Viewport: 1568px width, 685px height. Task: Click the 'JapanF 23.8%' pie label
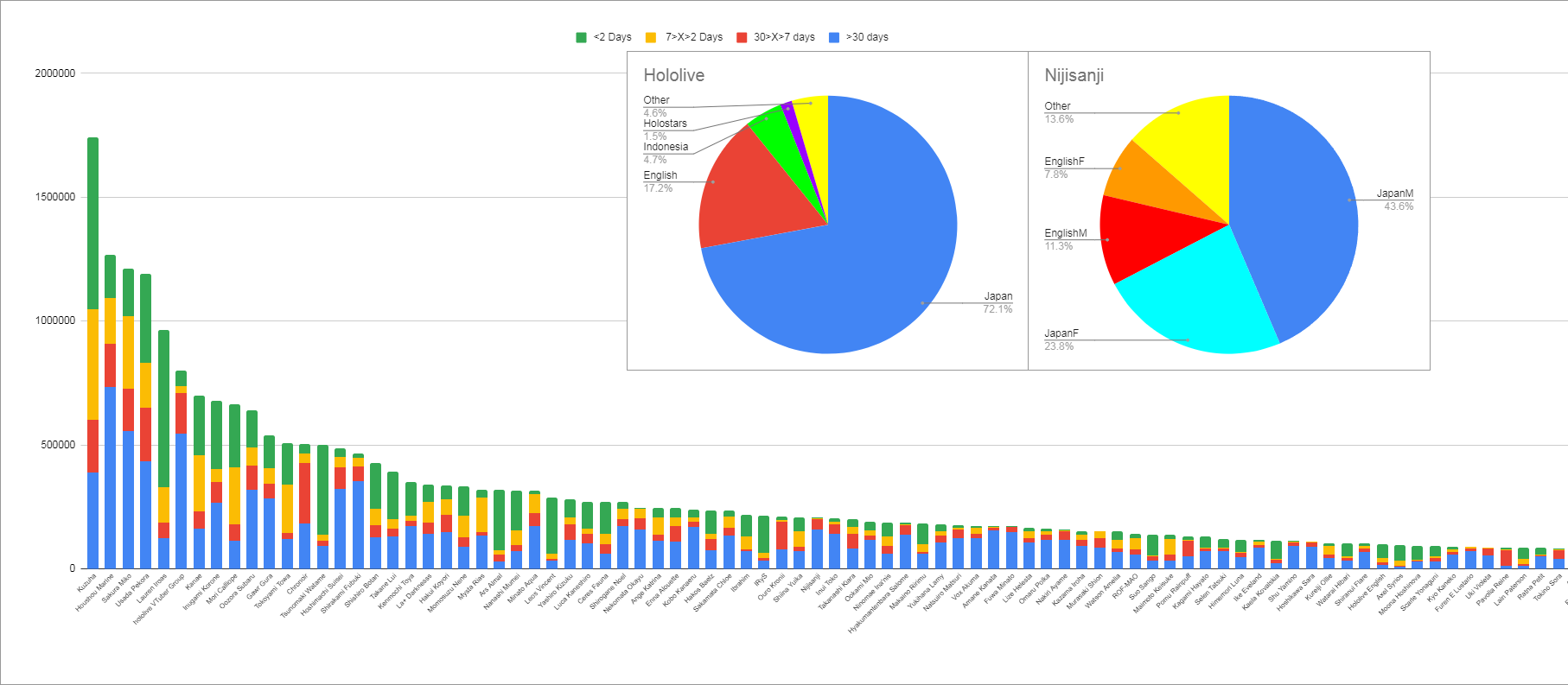point(1061,339)
